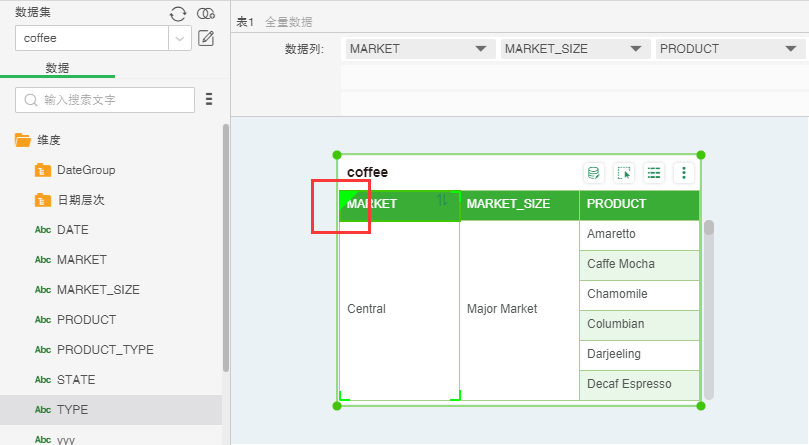Open the 日期层次 hierarchy folder
Viewport: 809px width, 445px height.
click(x=80, y=200)
